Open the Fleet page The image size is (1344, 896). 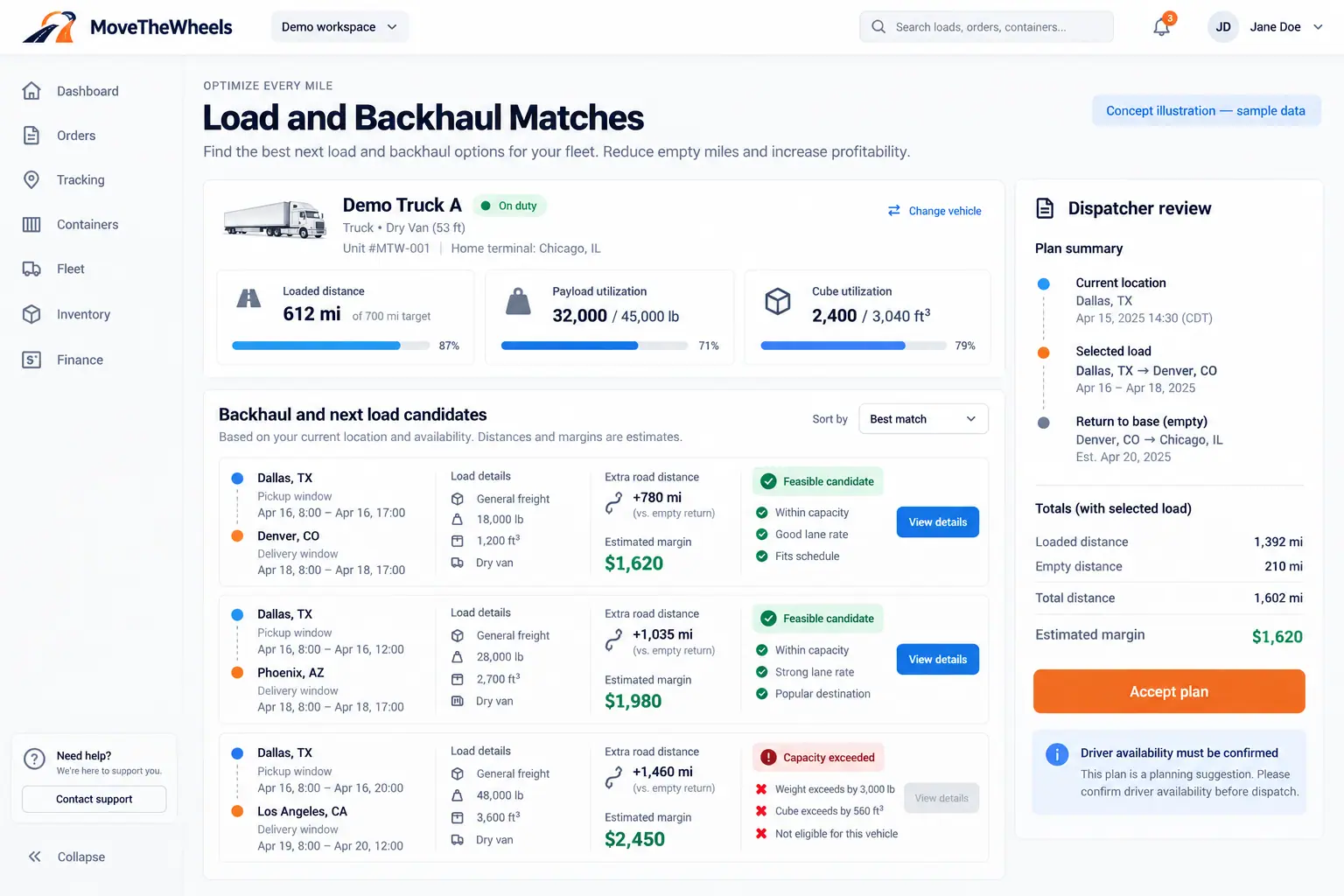(71, 269)
